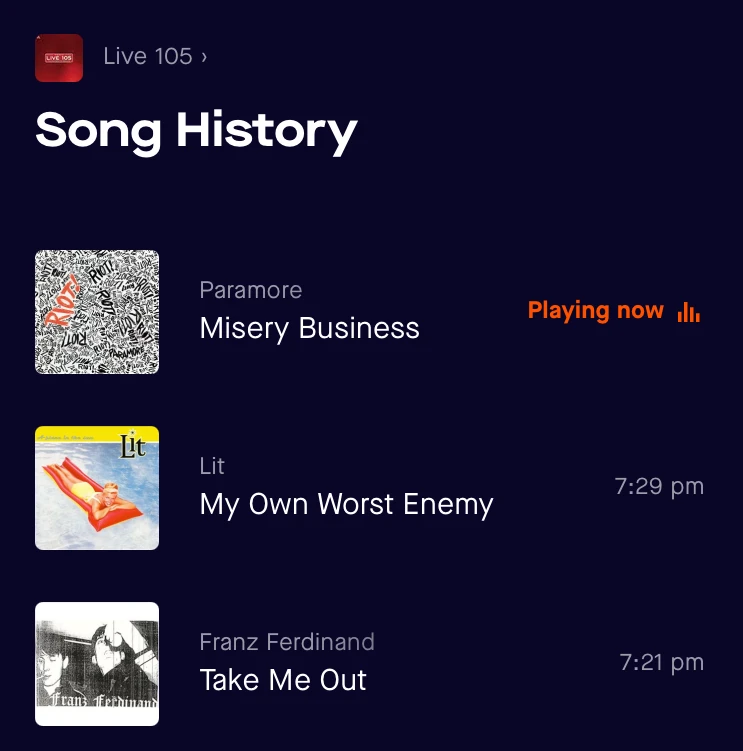Open My Own Worst Enemy song
743x751 pixels.
click(346, 505)
